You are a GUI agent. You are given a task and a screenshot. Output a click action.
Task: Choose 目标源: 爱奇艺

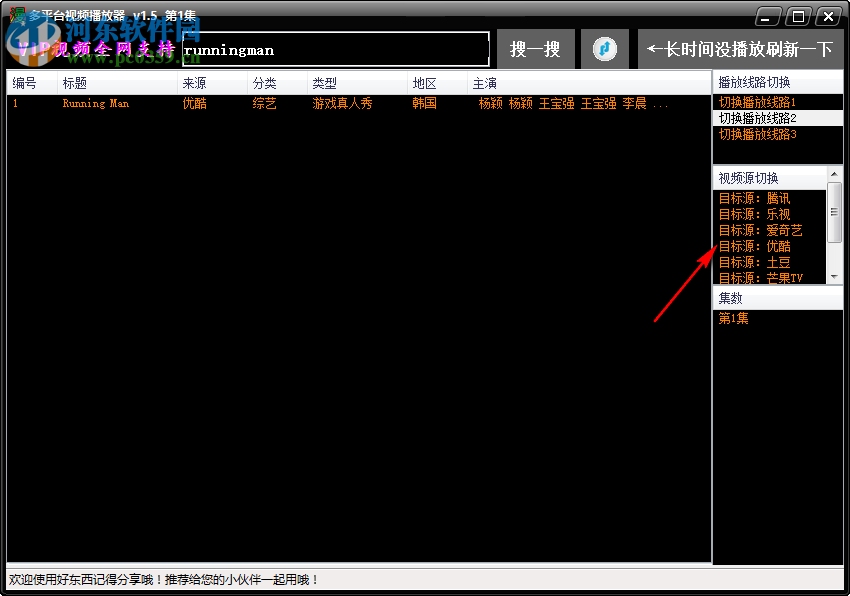[x=770, y=230]
